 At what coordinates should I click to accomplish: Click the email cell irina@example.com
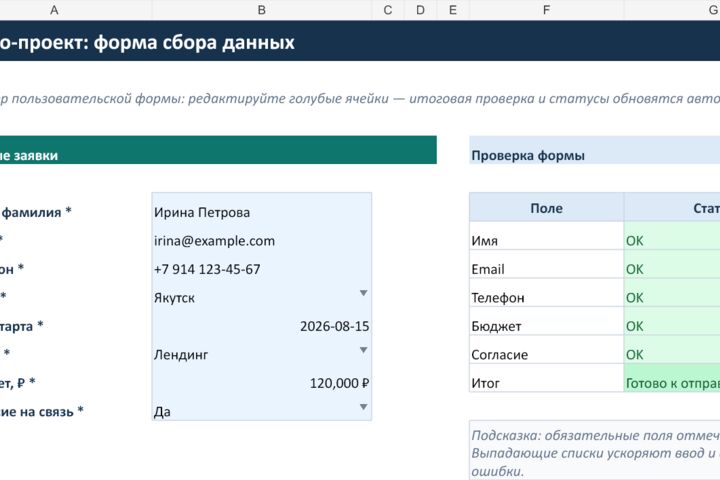(x=262, y=236)
